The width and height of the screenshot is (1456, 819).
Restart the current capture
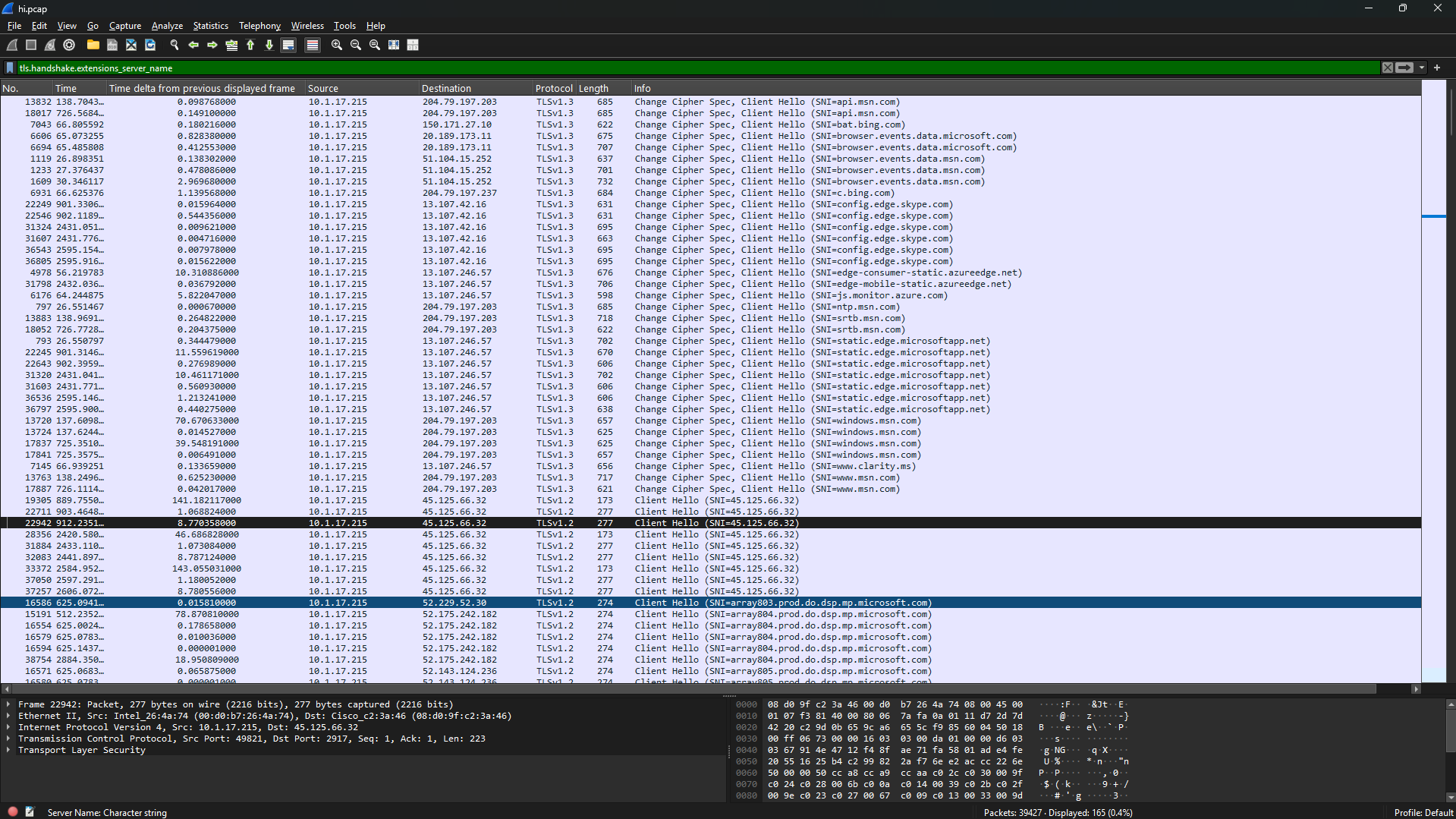point(50,46)
